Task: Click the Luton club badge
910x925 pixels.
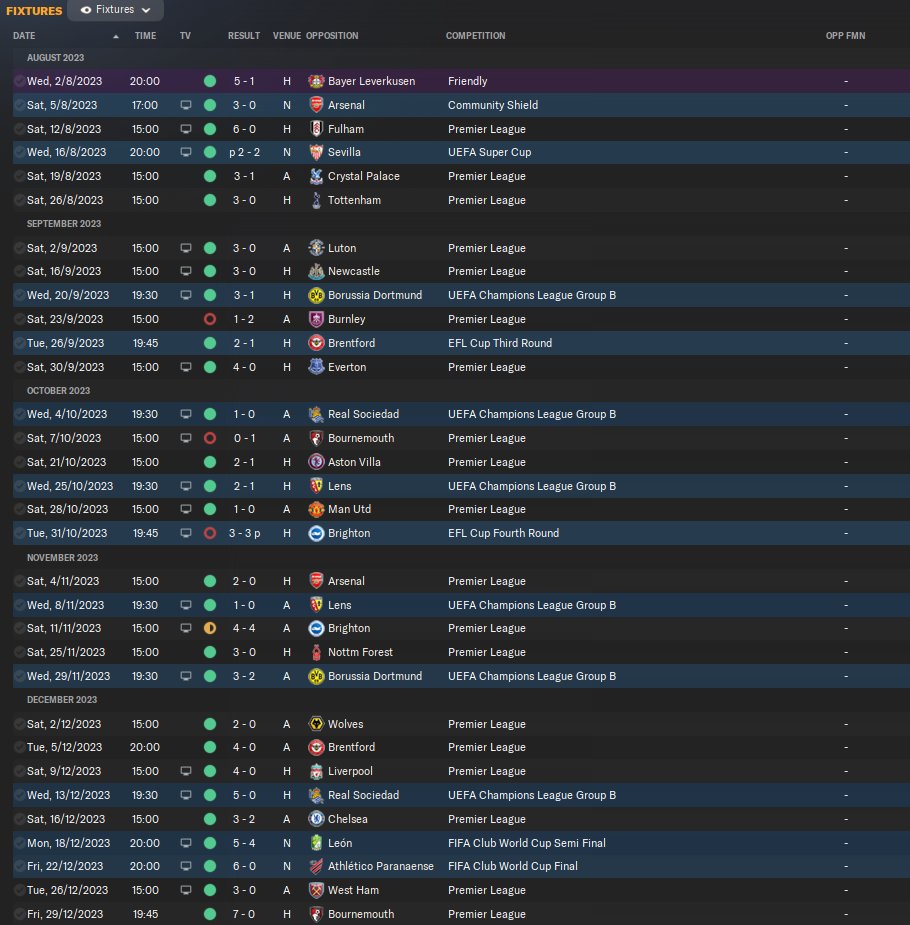Action: [316, 248]
